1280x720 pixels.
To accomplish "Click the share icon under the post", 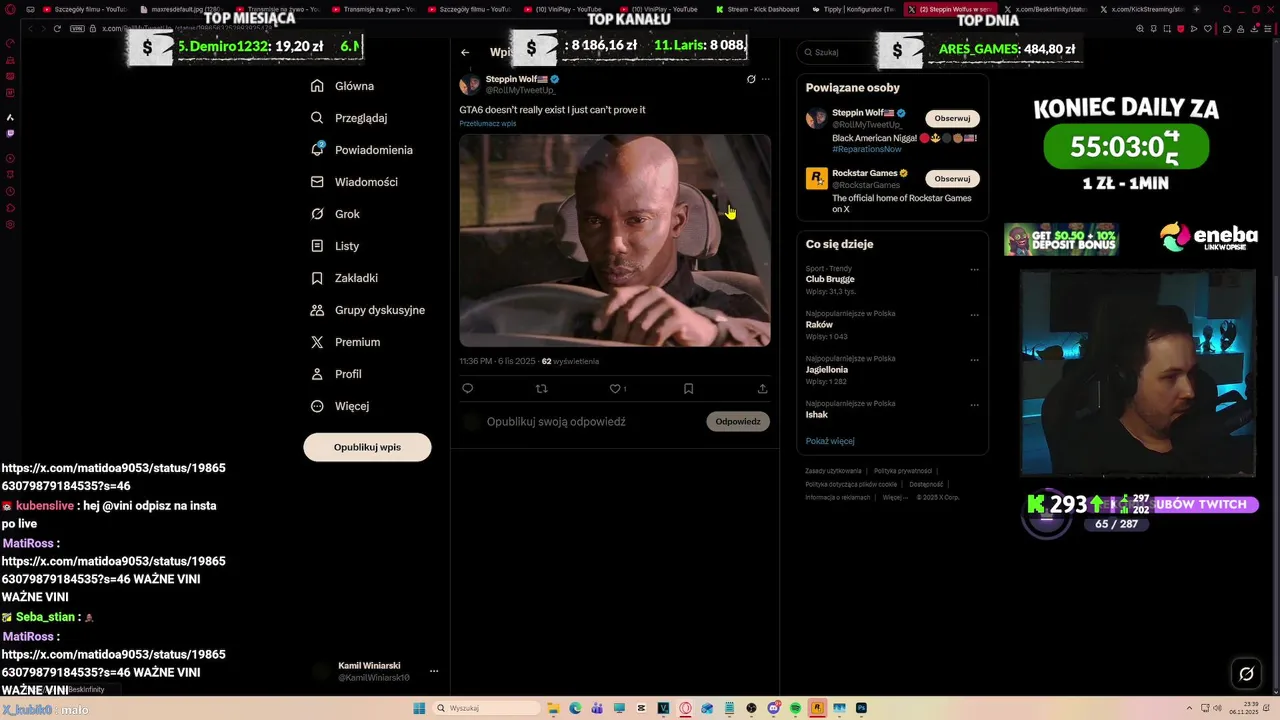I will click(762, 388).
